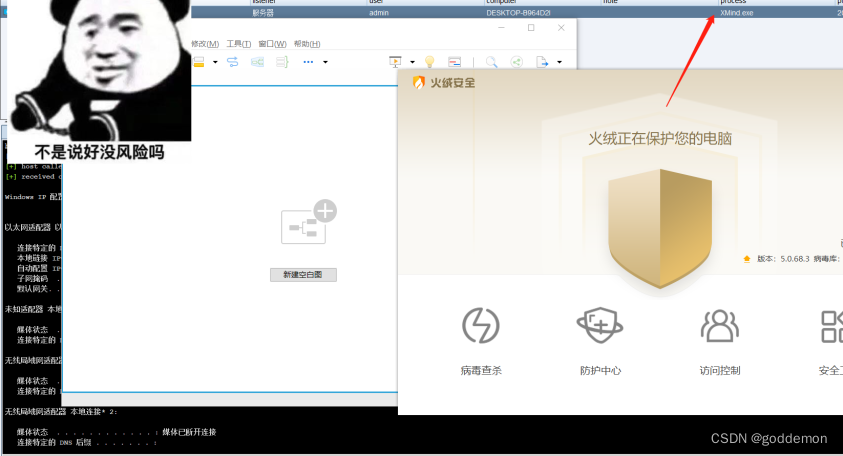Click the summary bracket icon in XMind toolbar
Image resolution: width=843 pixels, height=456 pixels.
pos(282,62)
